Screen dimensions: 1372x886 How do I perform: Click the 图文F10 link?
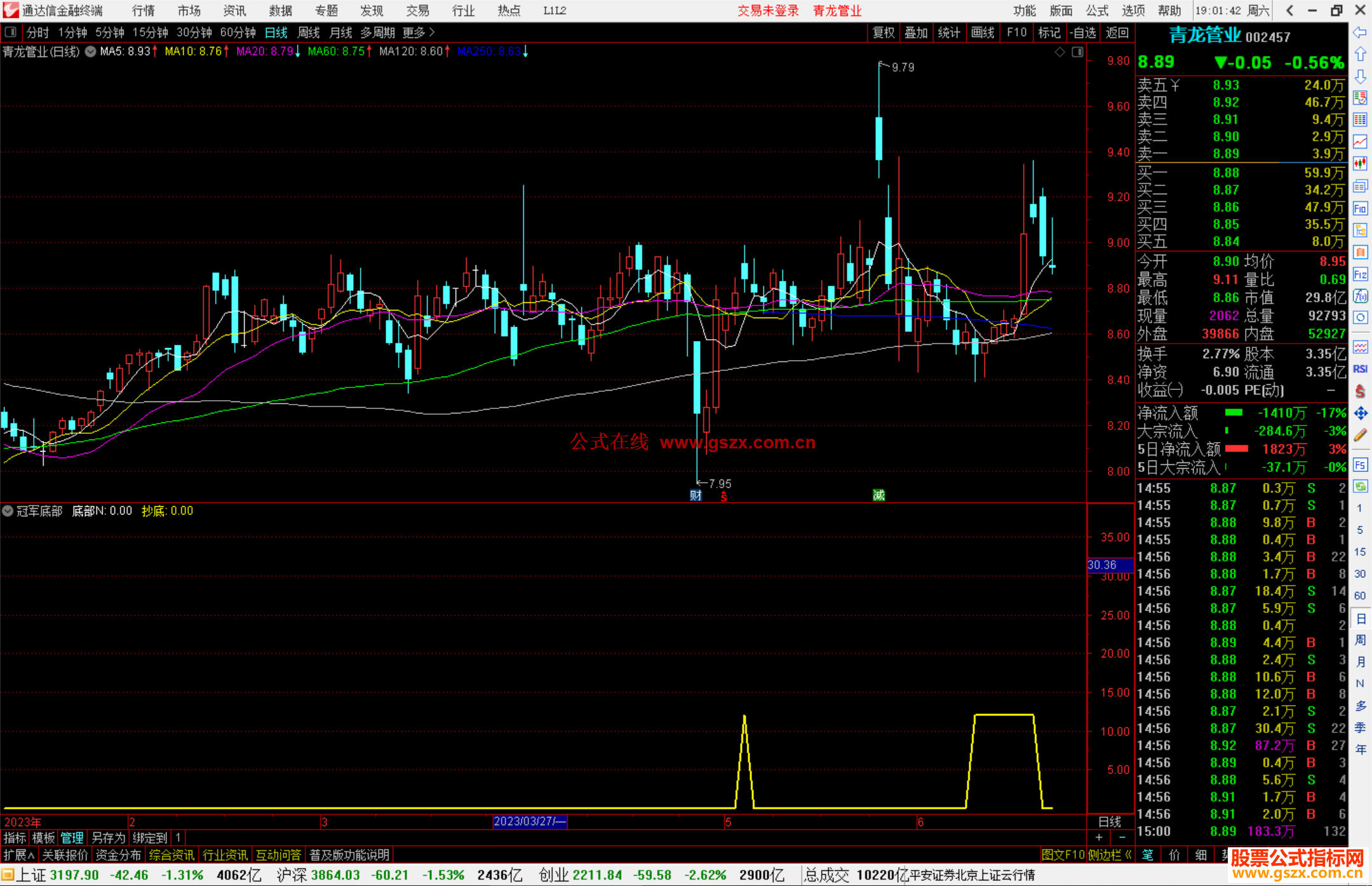point(1063,855)
